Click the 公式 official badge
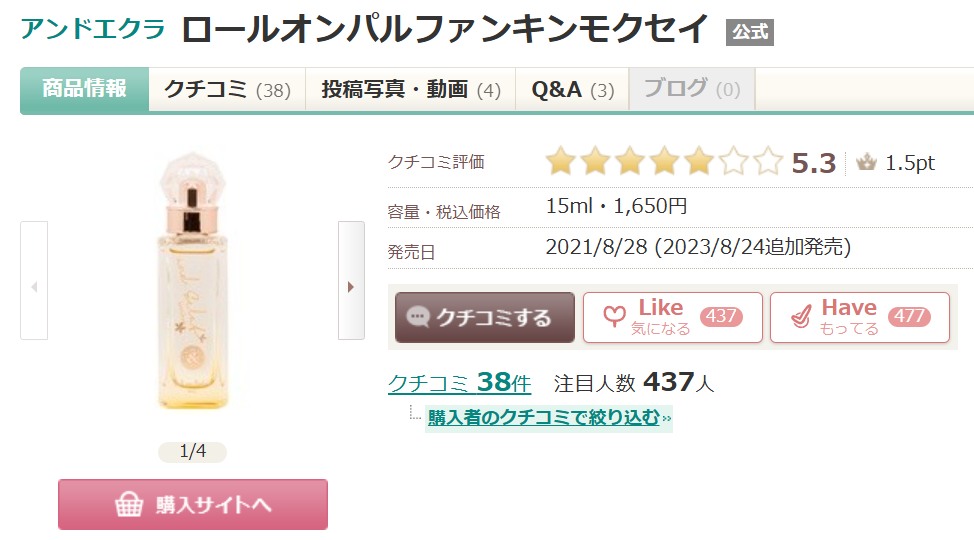Viewport: 974px width, 540px height. 749,32
